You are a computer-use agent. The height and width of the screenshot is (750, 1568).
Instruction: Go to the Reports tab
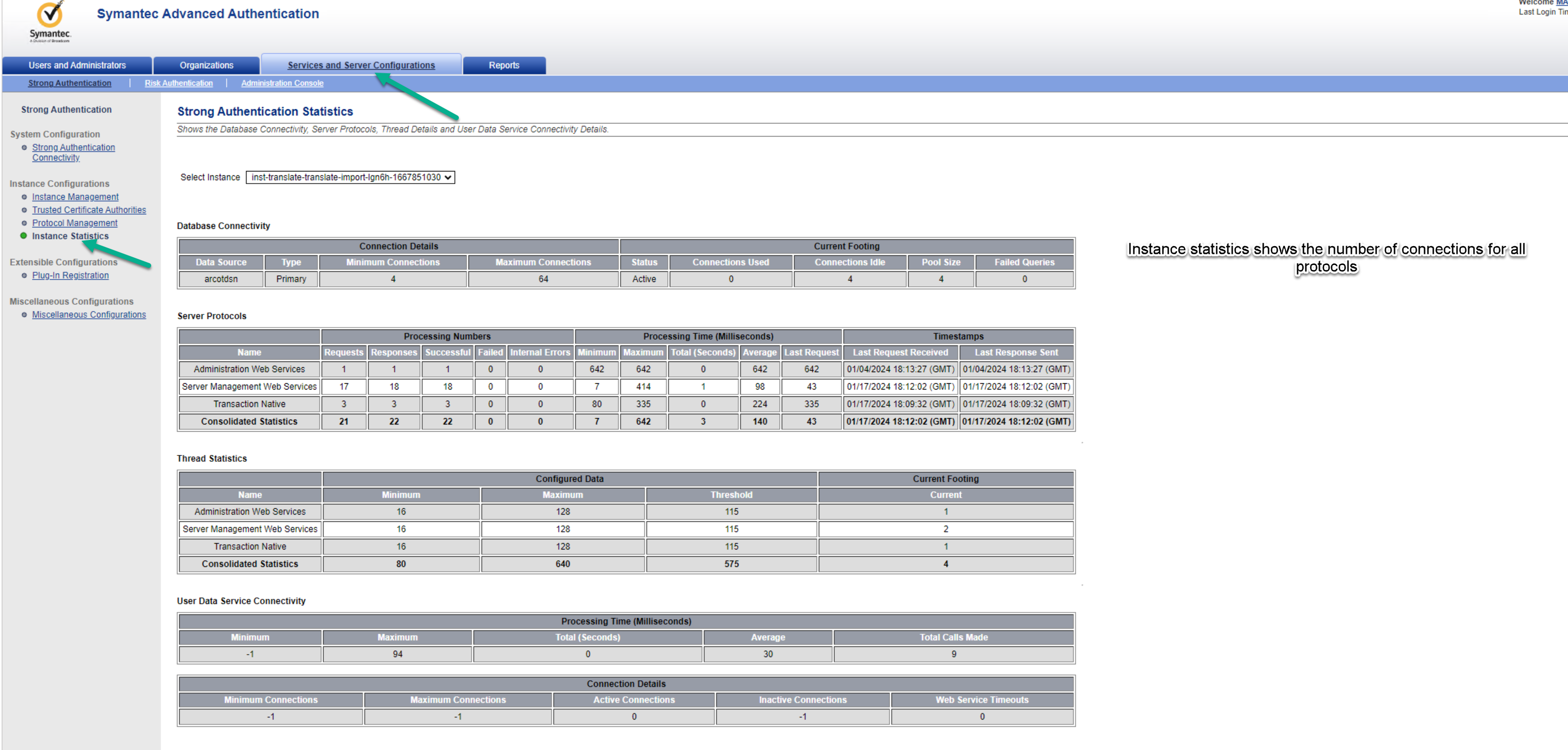click(503, 65)
